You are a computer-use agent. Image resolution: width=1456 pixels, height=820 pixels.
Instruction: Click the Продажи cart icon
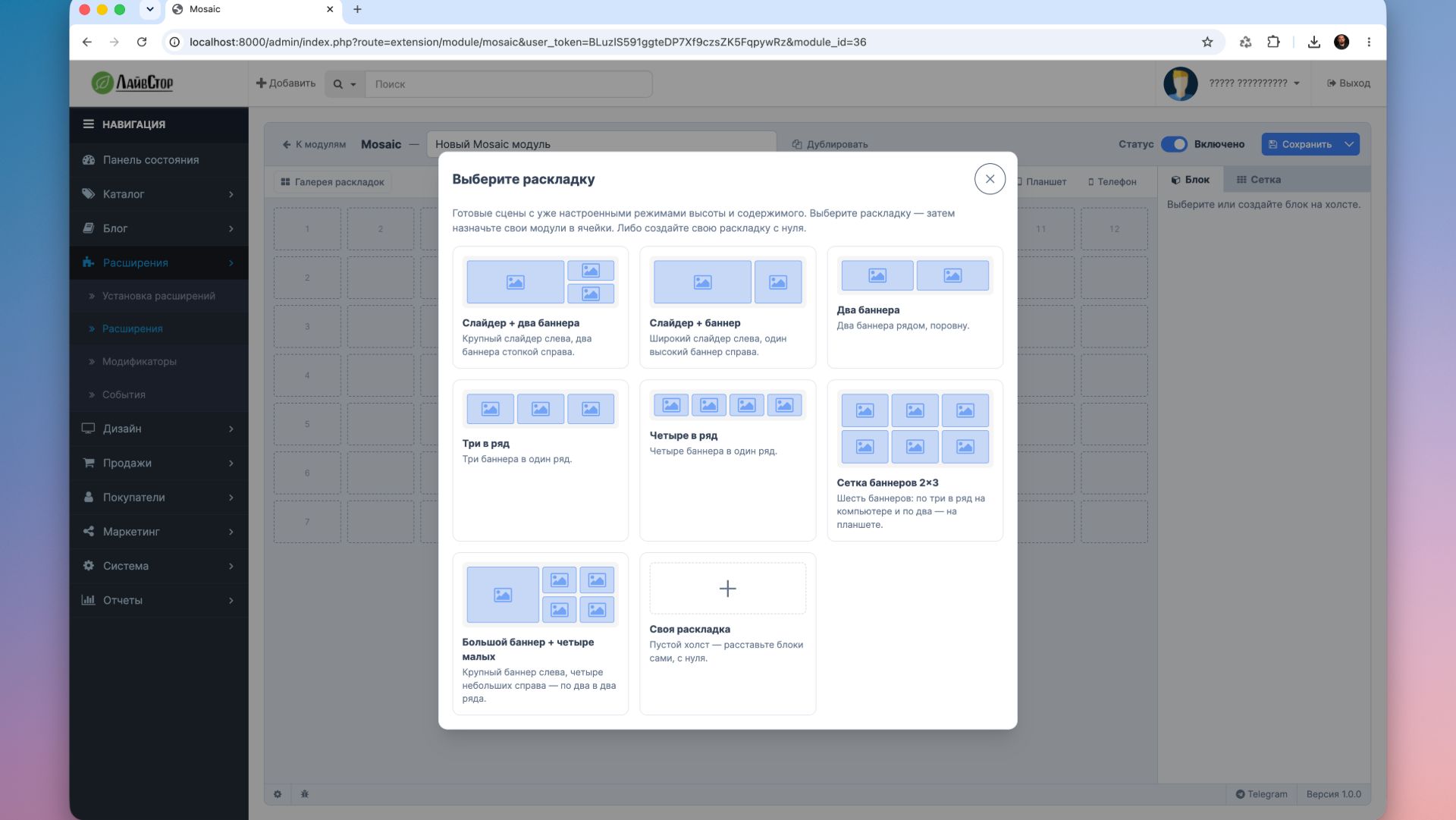[x=89, y=463]
